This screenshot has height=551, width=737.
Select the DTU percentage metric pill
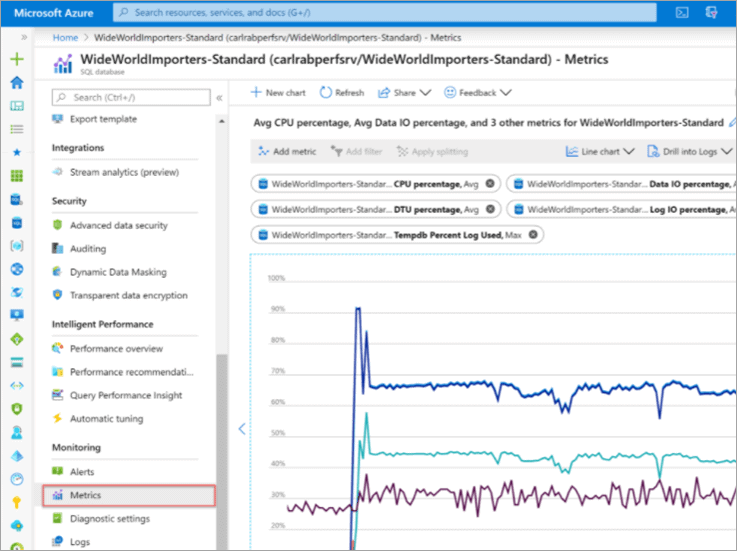point(375,209)
